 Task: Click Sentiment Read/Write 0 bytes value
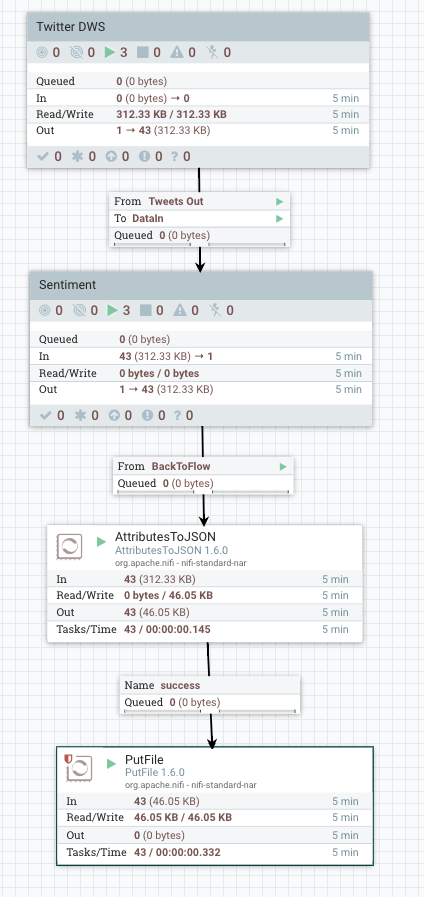click(x=159, y=373)
